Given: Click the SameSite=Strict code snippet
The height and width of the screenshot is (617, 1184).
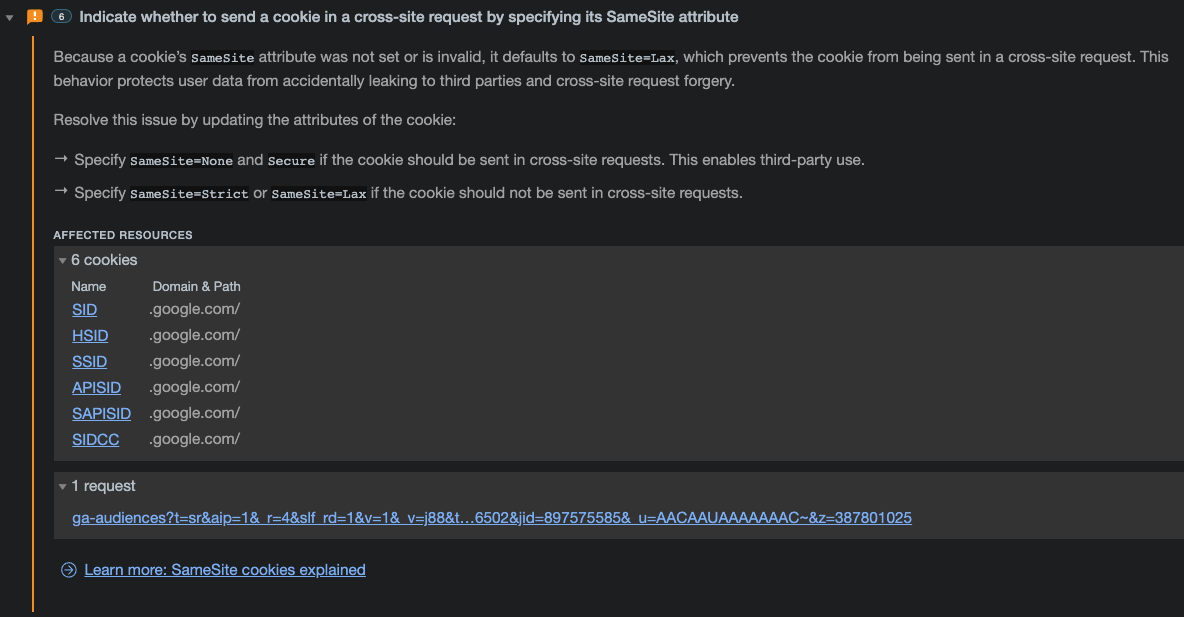Looking at the screenshot, I should click(189, 194).
